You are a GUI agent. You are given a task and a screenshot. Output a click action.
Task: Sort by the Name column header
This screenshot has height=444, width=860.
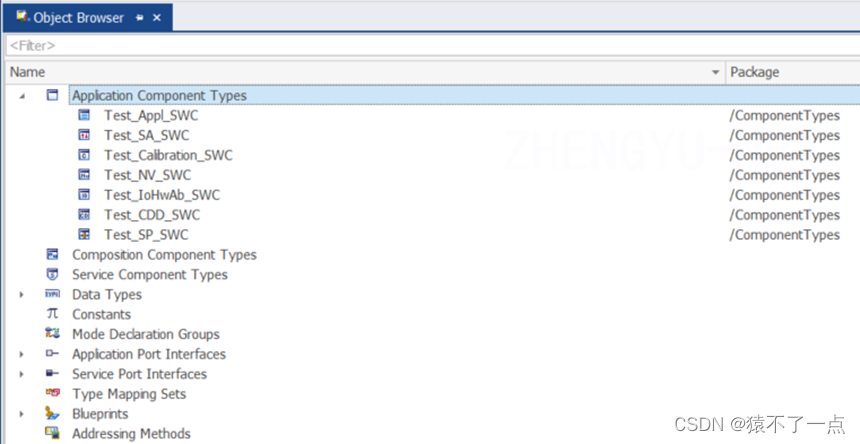point(365,72)
